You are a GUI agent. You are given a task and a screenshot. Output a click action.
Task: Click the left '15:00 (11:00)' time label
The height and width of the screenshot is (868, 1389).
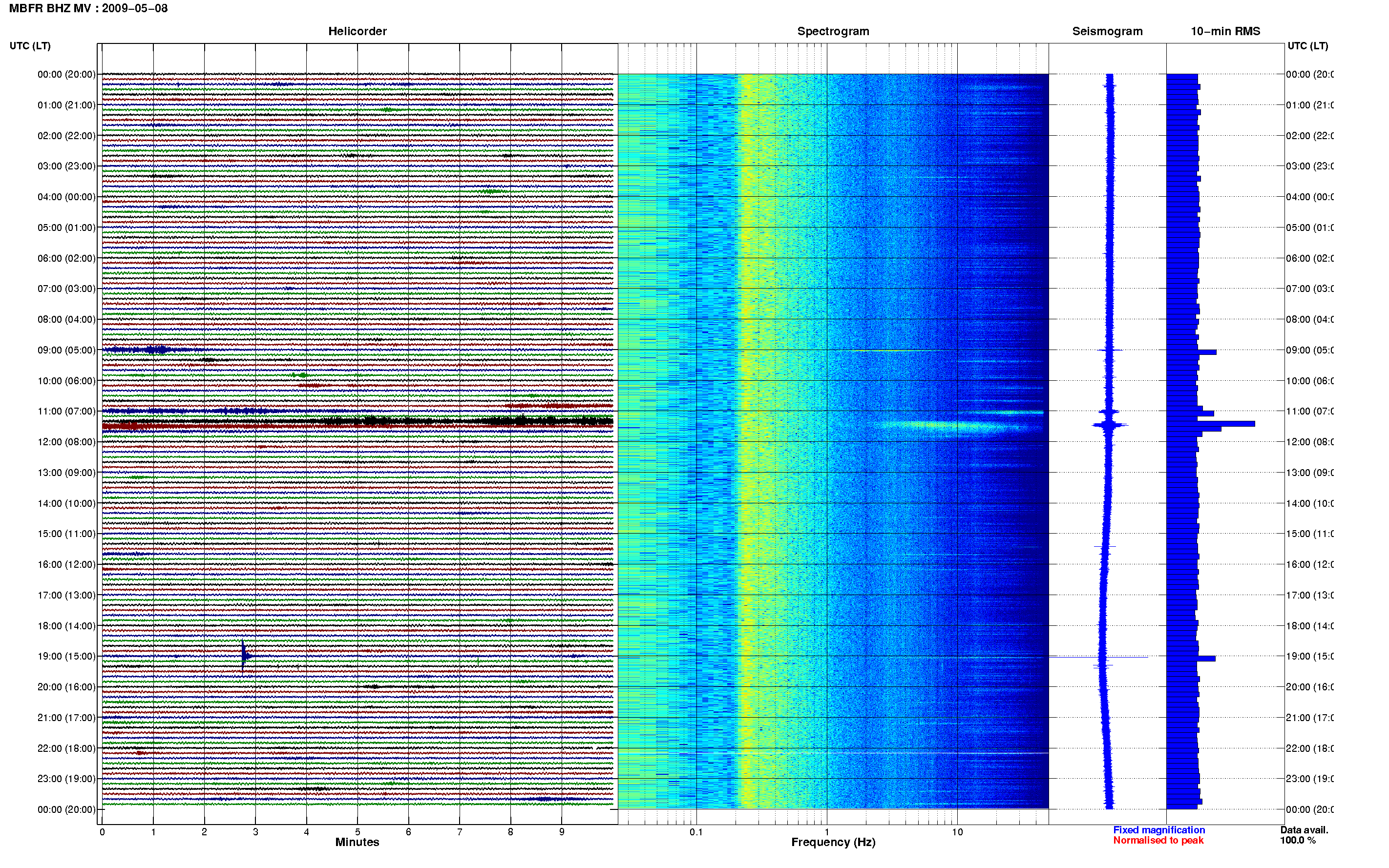point(66,534)
